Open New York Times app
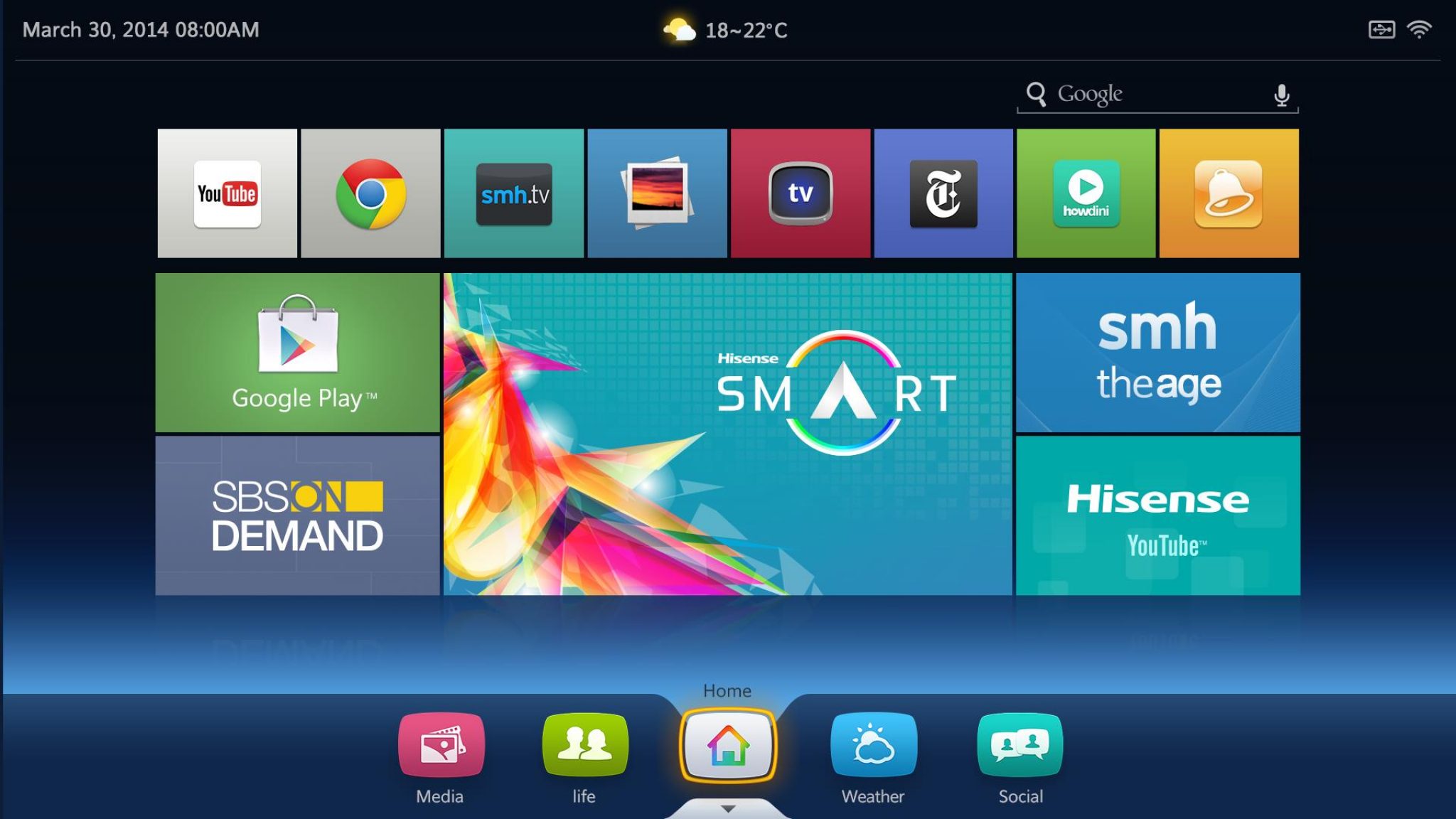 click(x=942, y=192)
